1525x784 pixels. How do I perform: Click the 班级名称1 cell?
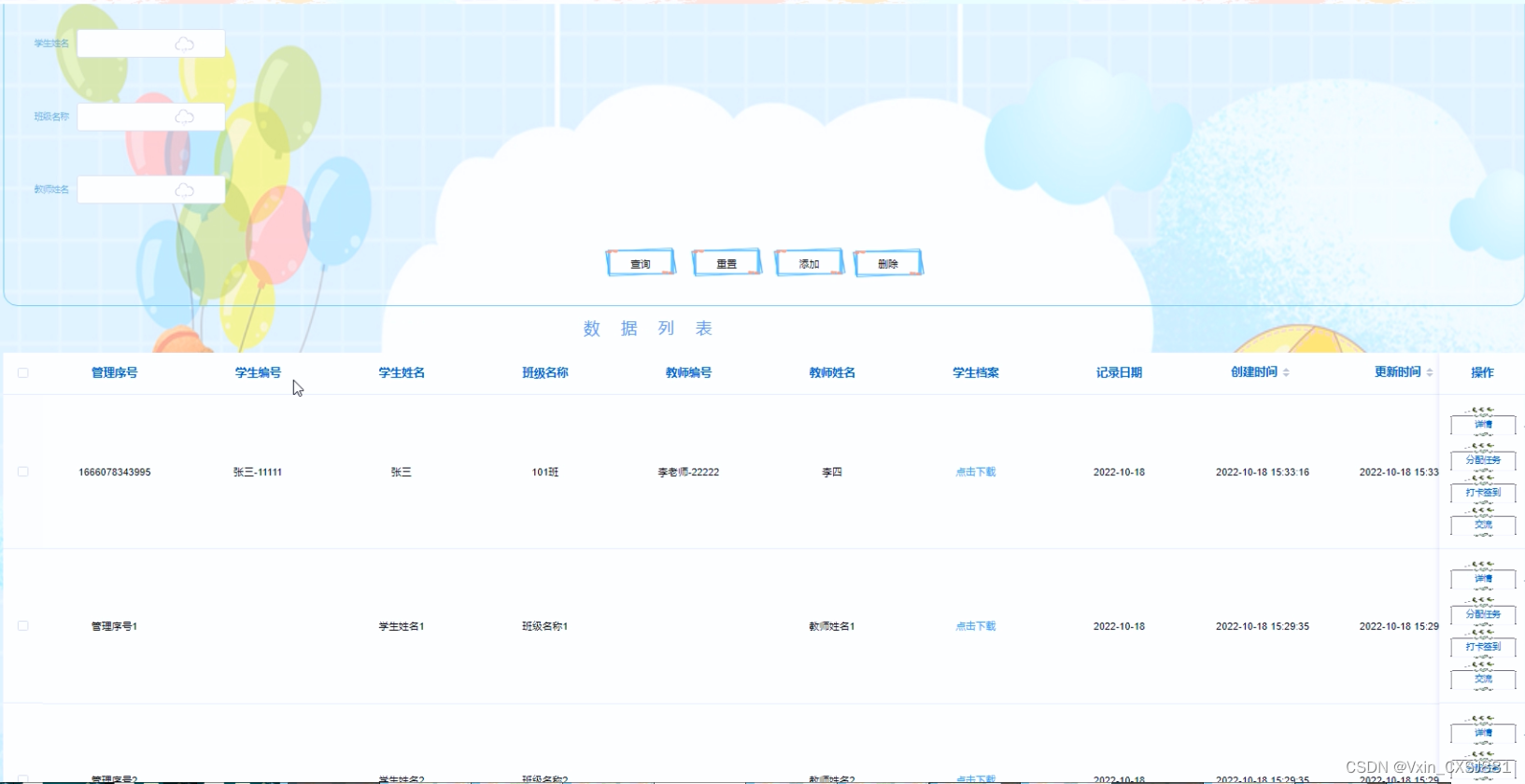tap(545, 626)
